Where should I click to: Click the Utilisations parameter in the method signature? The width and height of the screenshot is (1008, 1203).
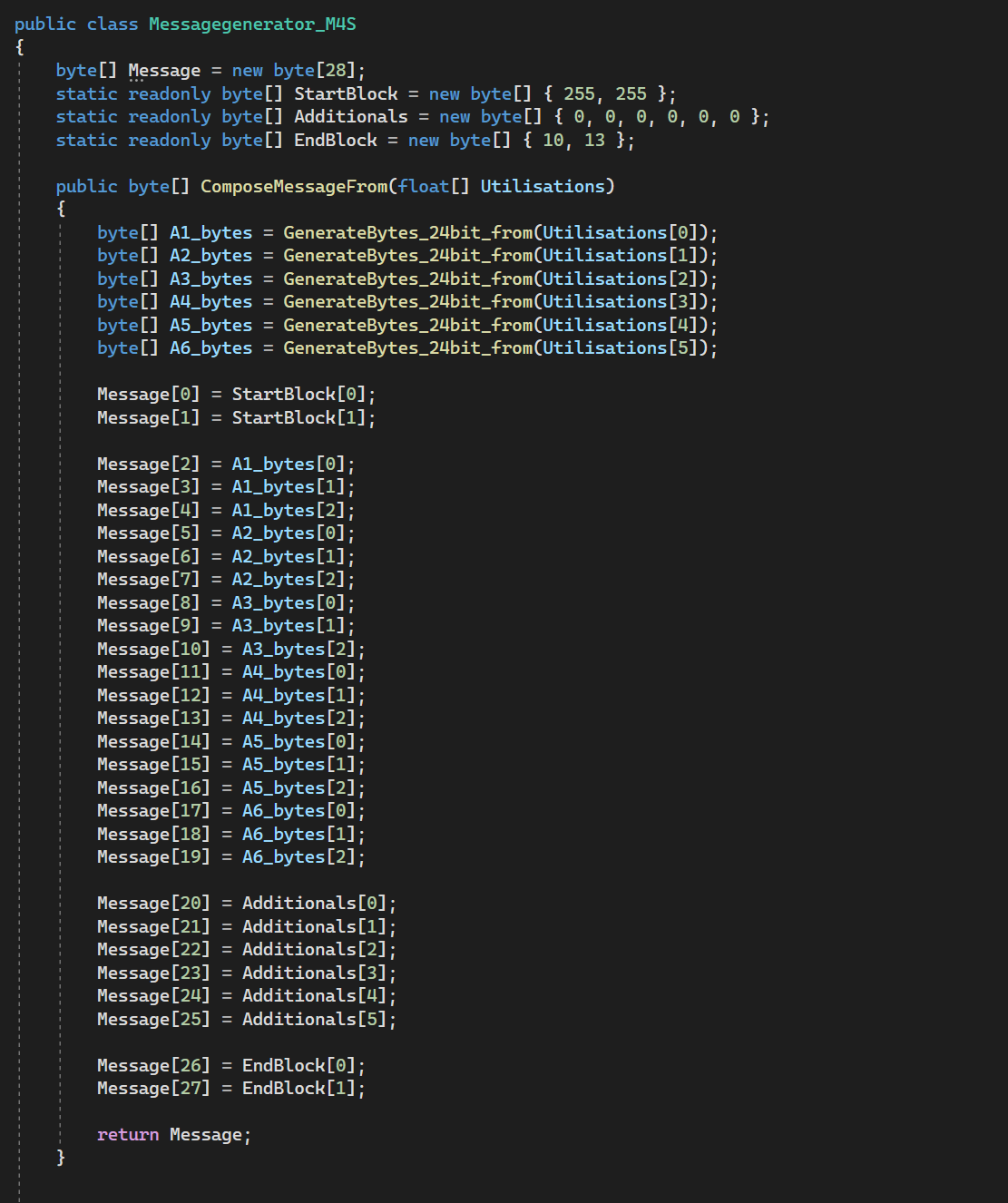coord(543,186)
